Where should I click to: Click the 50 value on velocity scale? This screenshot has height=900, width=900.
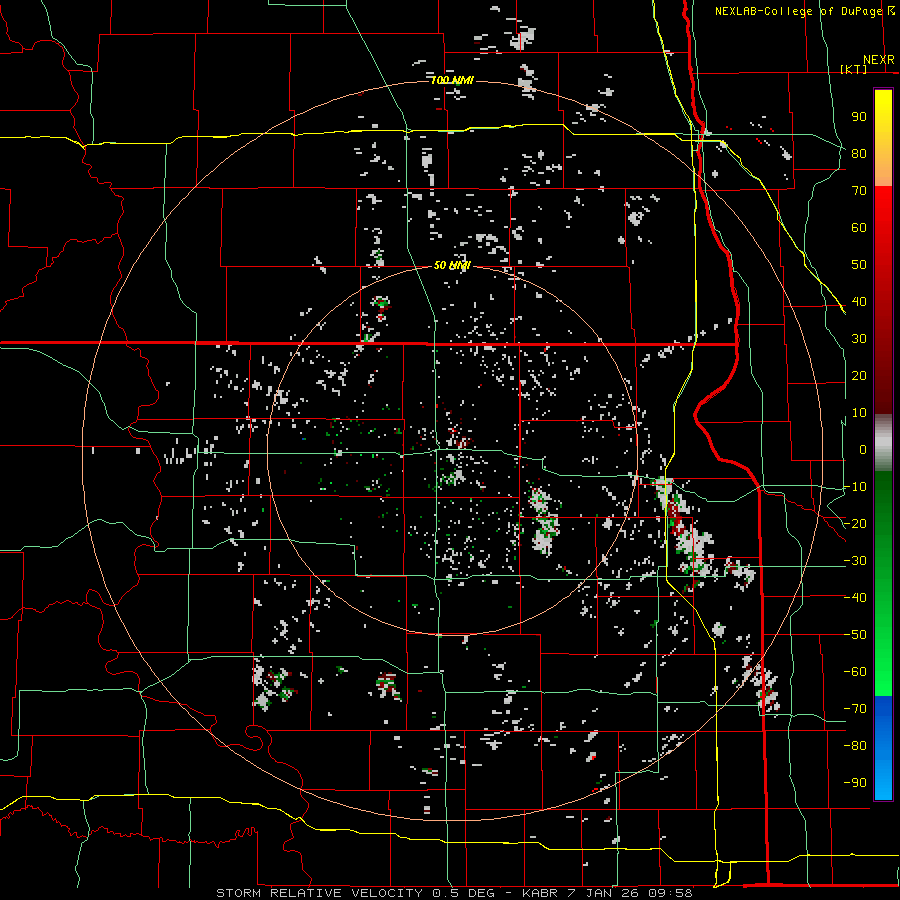(859, 265)
